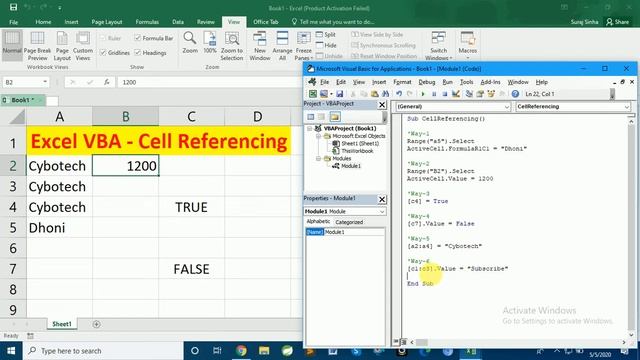
Task: Click the Hide window button
Action: tap(326, 45)
